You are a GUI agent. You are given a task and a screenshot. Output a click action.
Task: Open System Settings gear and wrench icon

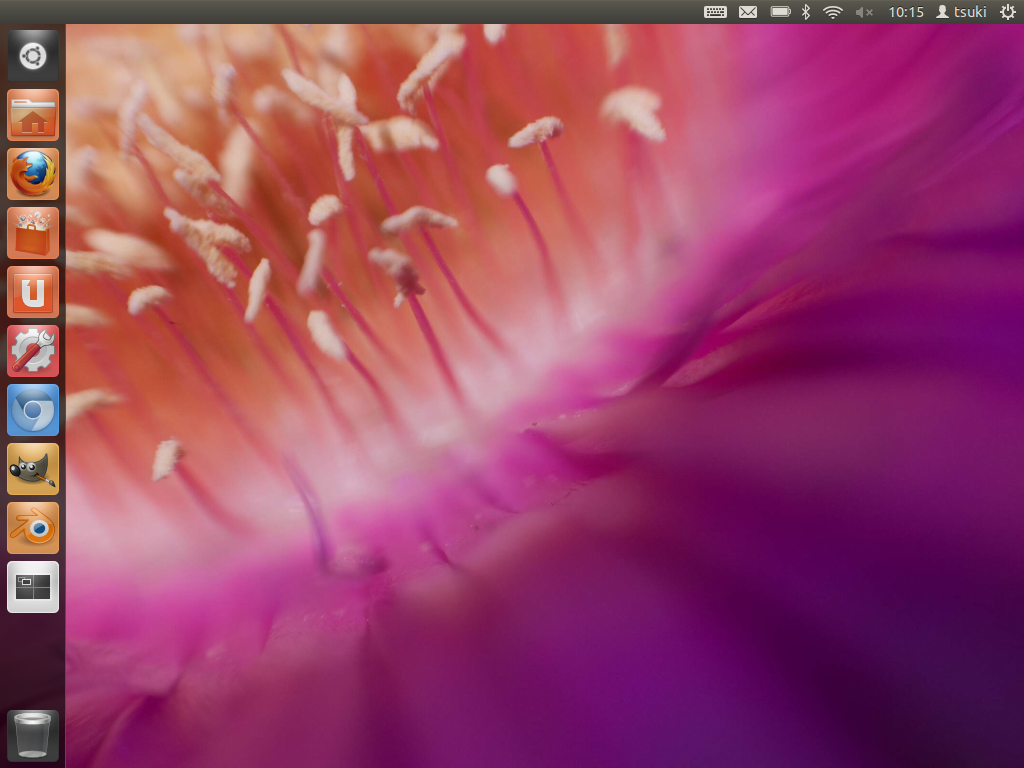click(x=33, y=351)
